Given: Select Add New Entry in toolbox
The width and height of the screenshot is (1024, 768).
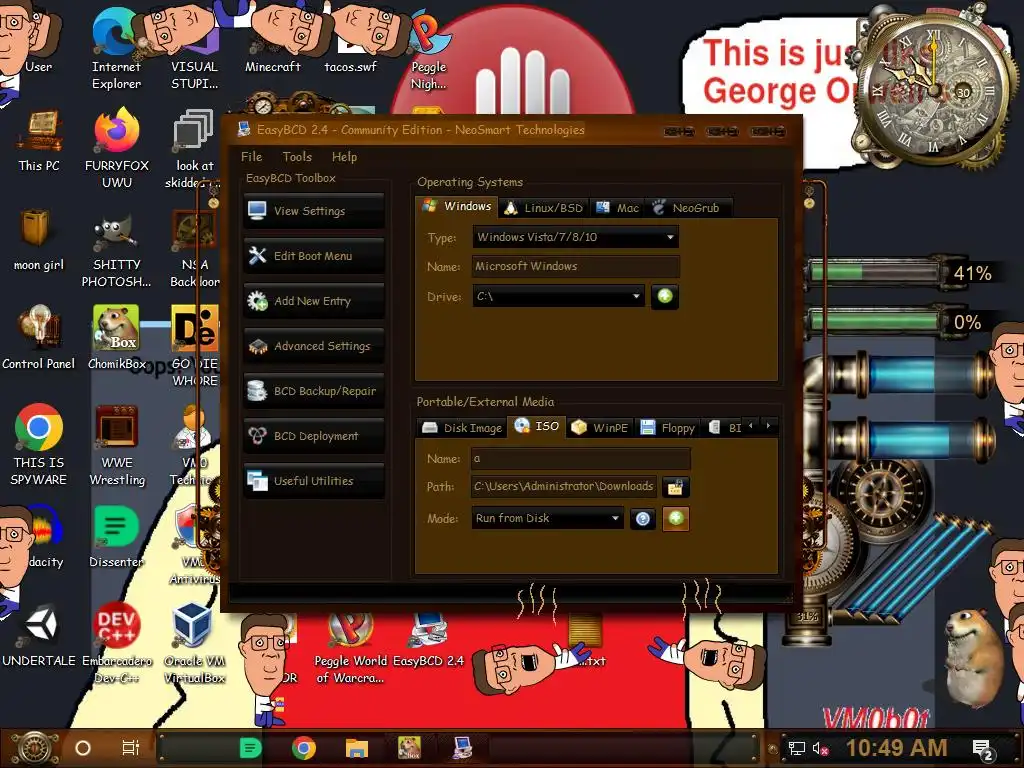Looking at the screenshot, I should [x=313, y=301].
